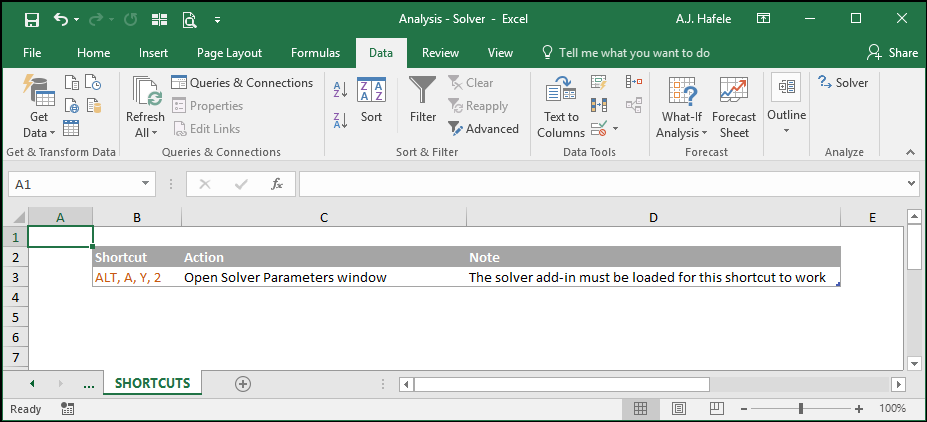Open the Name Box dropdown arrow
927x422 pixels.
145,184
